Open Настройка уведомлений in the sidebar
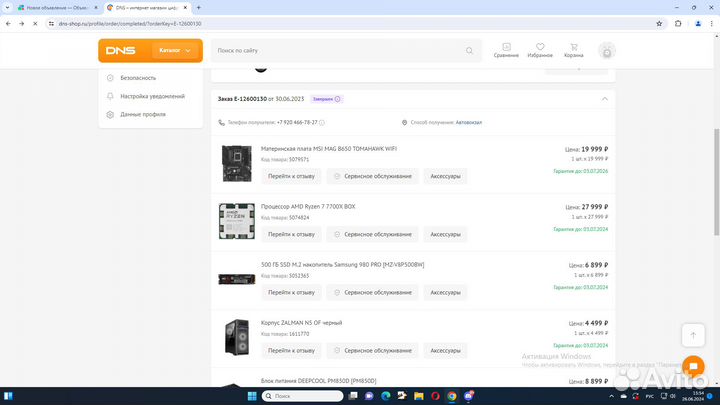 click(152, 96)
